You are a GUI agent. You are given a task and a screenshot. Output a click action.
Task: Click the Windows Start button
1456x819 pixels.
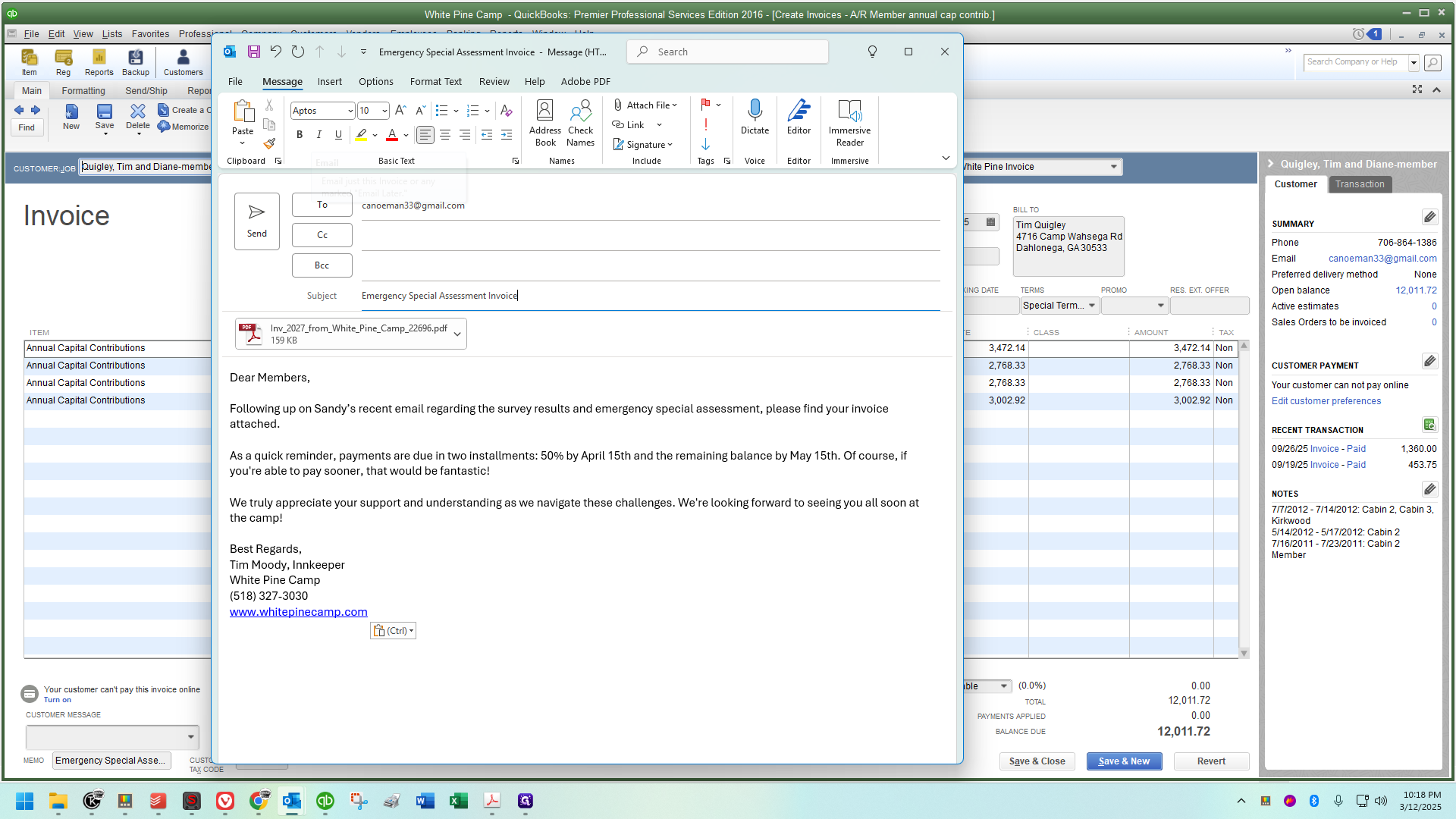tap(24, 801)
